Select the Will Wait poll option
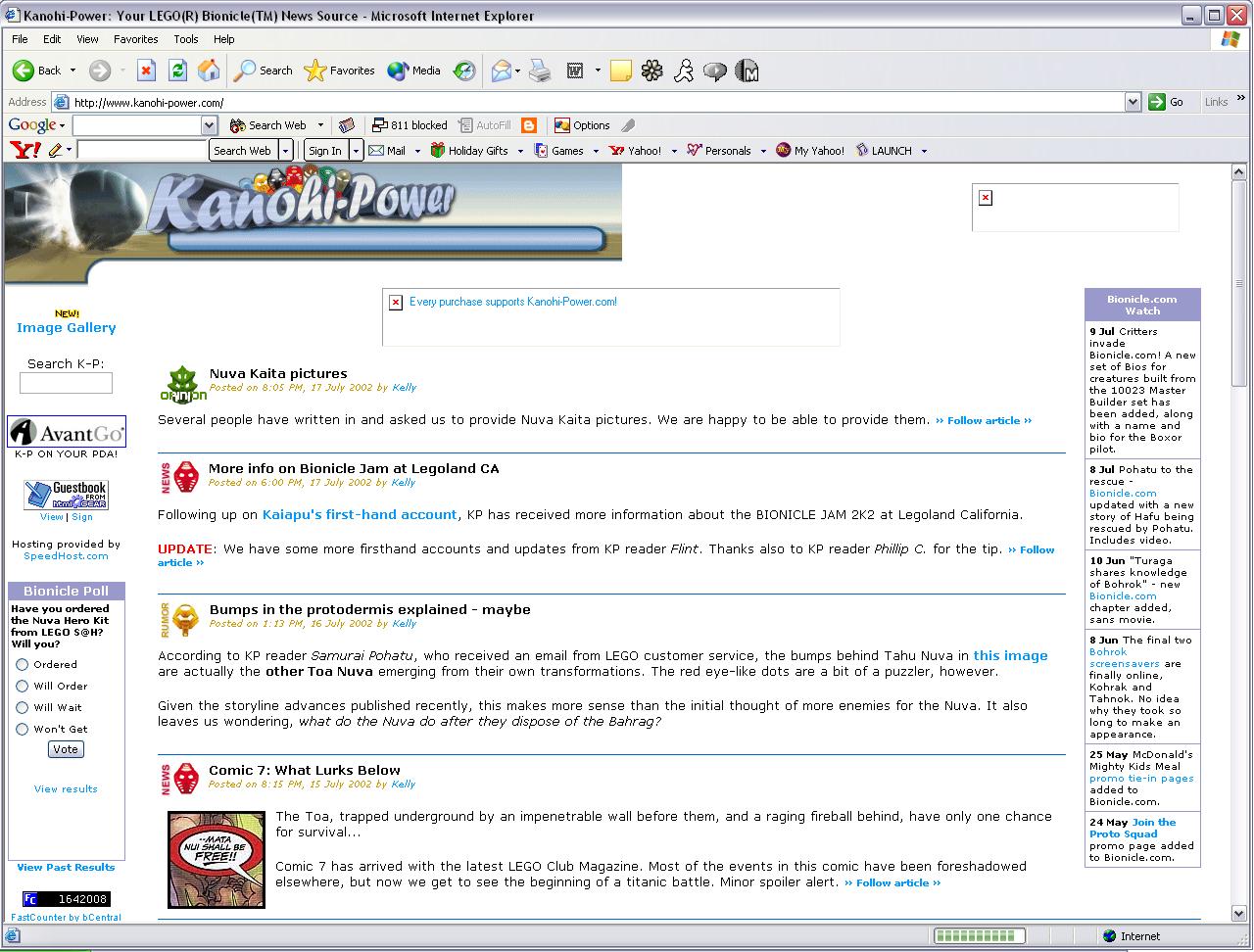Screen dimensions: 1254x952 click(22, 707)
